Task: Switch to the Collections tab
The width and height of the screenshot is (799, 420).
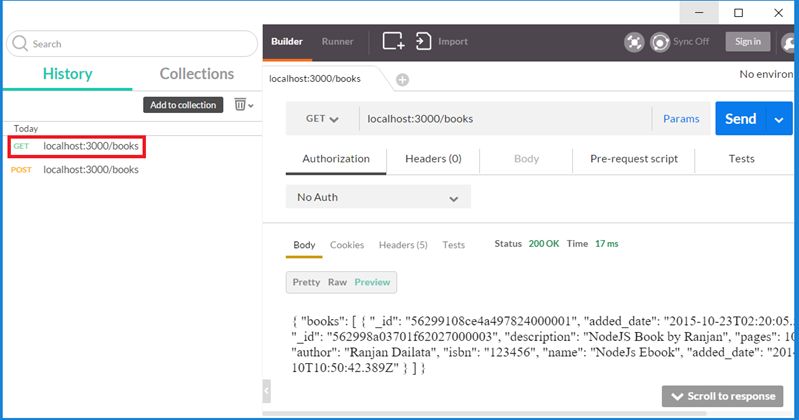Action: (197, 74)
